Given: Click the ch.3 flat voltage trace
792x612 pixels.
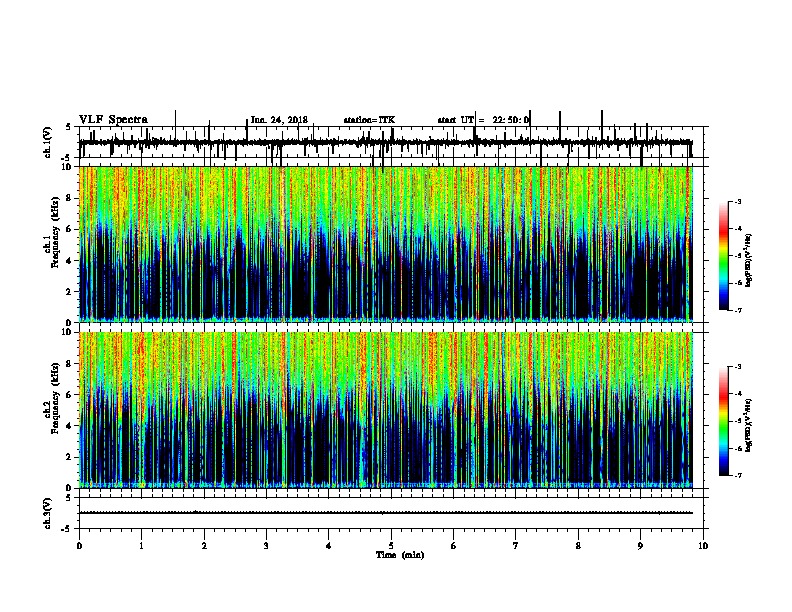Looking at the screenshot, I should (386, 513).
